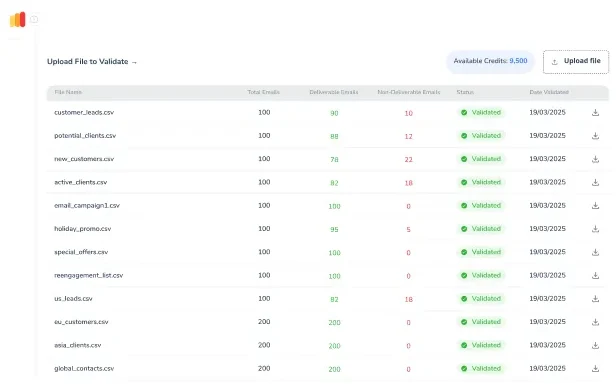Open the Upload File to Validate link
The height and width of the screenshot is (386, 616).
[x=92, y=62]
